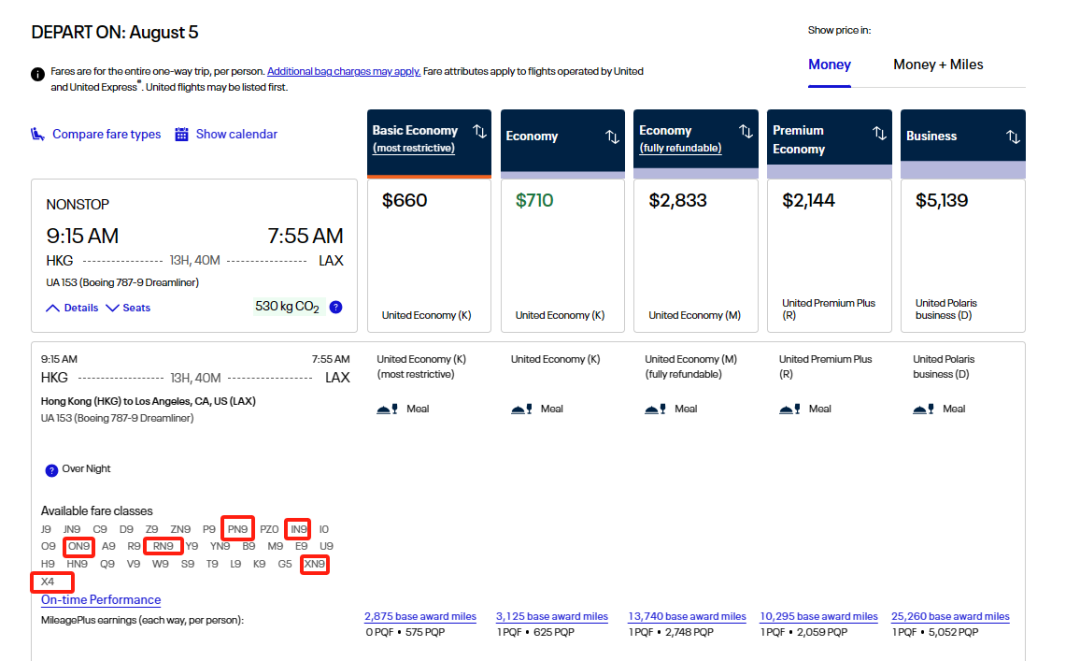Screen dimensions: 1080x661
Task: Expand the Seats section
Action: [128, 308]
